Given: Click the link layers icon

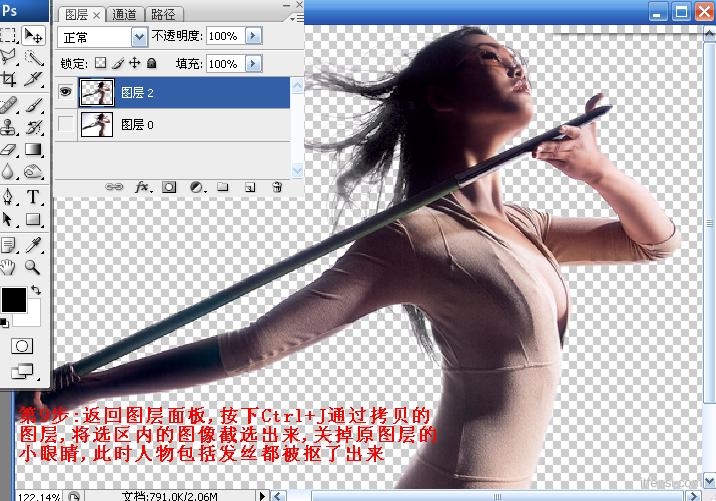Looking at the screenshot, I should [x=114, y=187].
